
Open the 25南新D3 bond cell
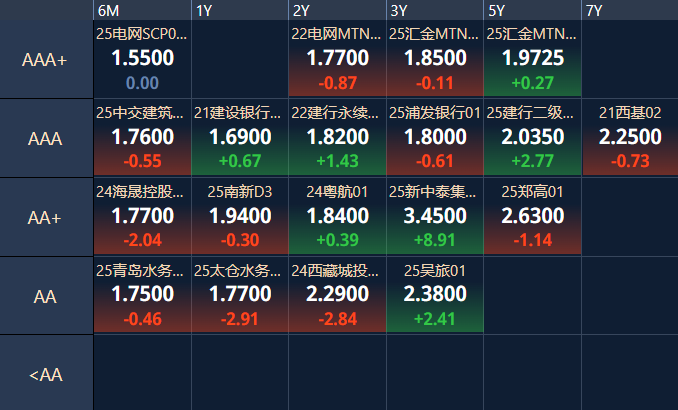pyautogui.click(x=240, y=217)
